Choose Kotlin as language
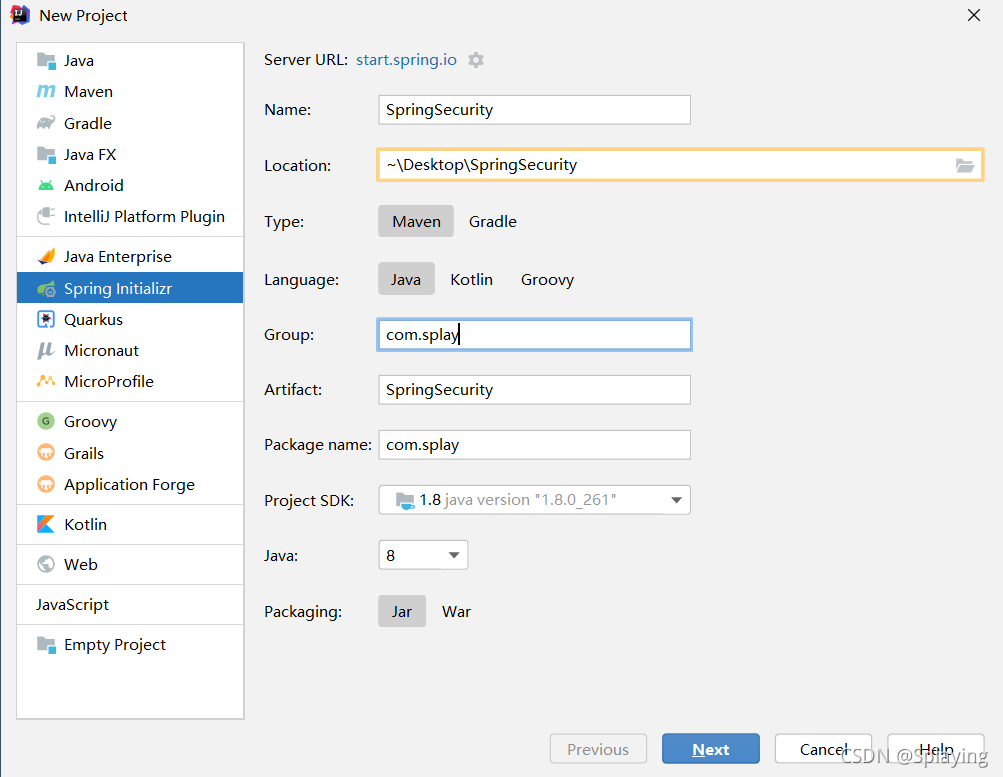This screenshot has width=1003, height=777. (471, 279)
